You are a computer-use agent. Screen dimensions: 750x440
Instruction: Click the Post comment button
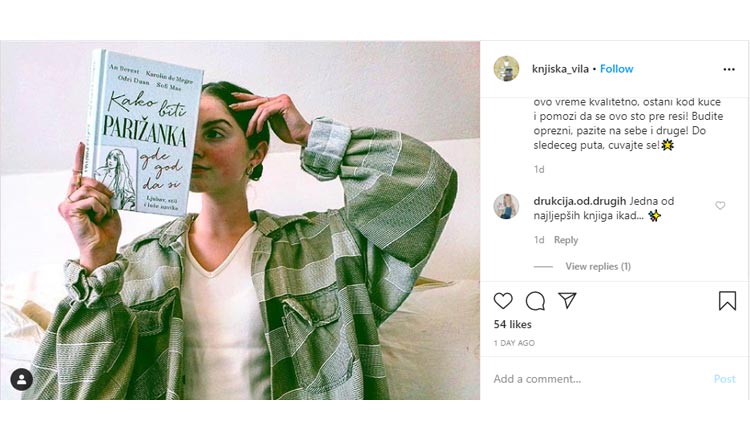724,379
